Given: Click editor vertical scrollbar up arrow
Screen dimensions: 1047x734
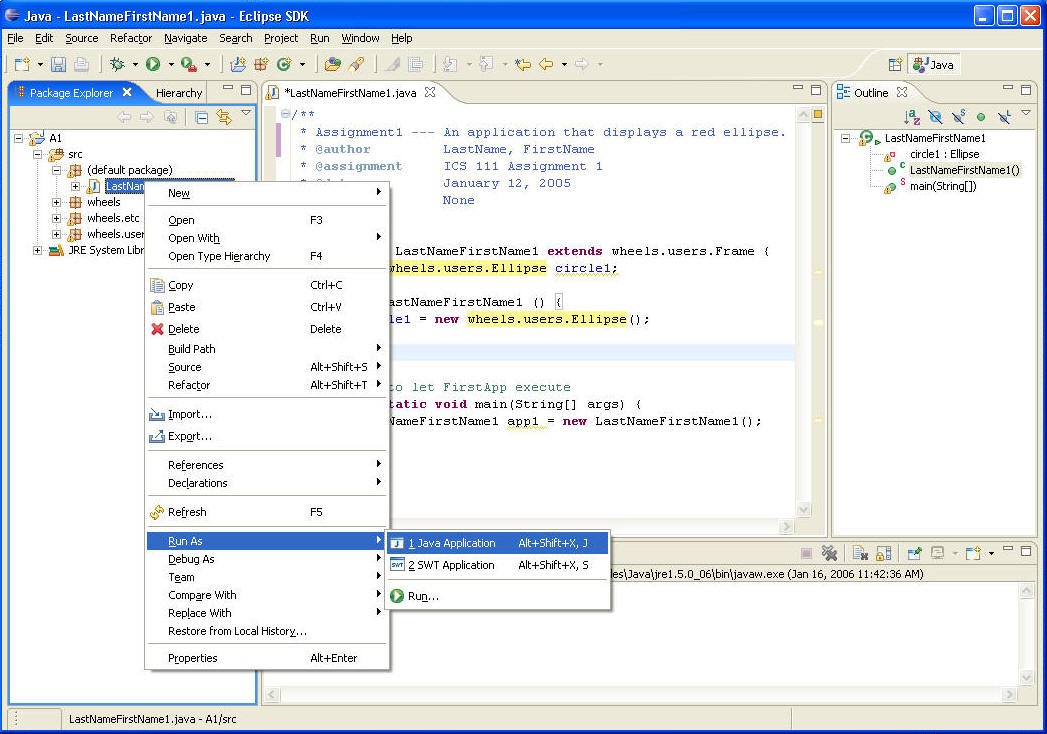Looking at the screenshot, I should (803, 115).
